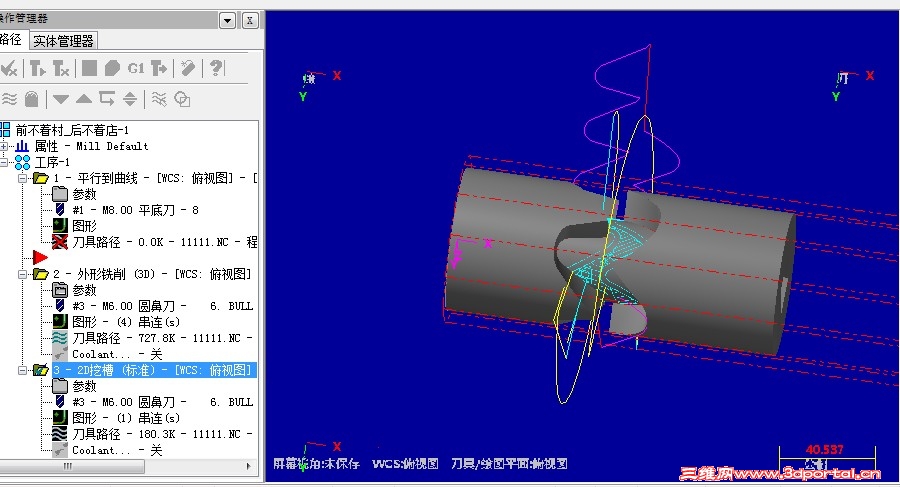The width and height of the screenshot is (900, 487).
Task: Toggle toolpath display wave icon in toolbar
Action: tap(9, 99)
